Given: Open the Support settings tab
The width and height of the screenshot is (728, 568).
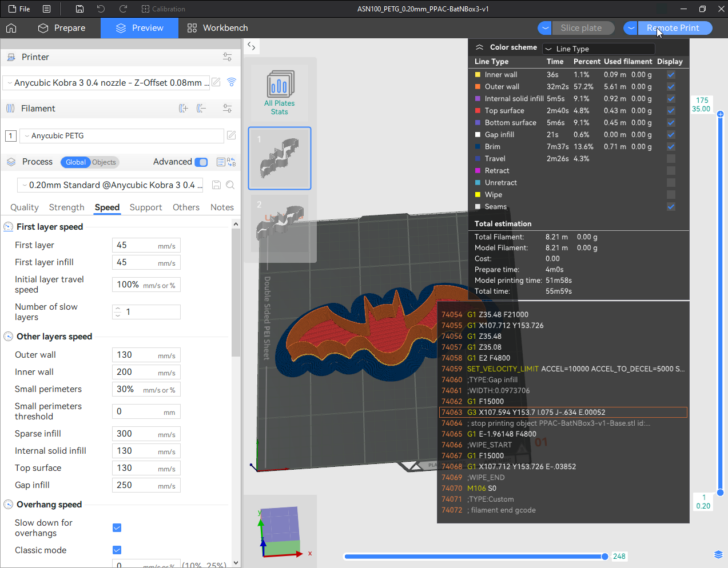Looking at the screenshot, I should [146, 207].
